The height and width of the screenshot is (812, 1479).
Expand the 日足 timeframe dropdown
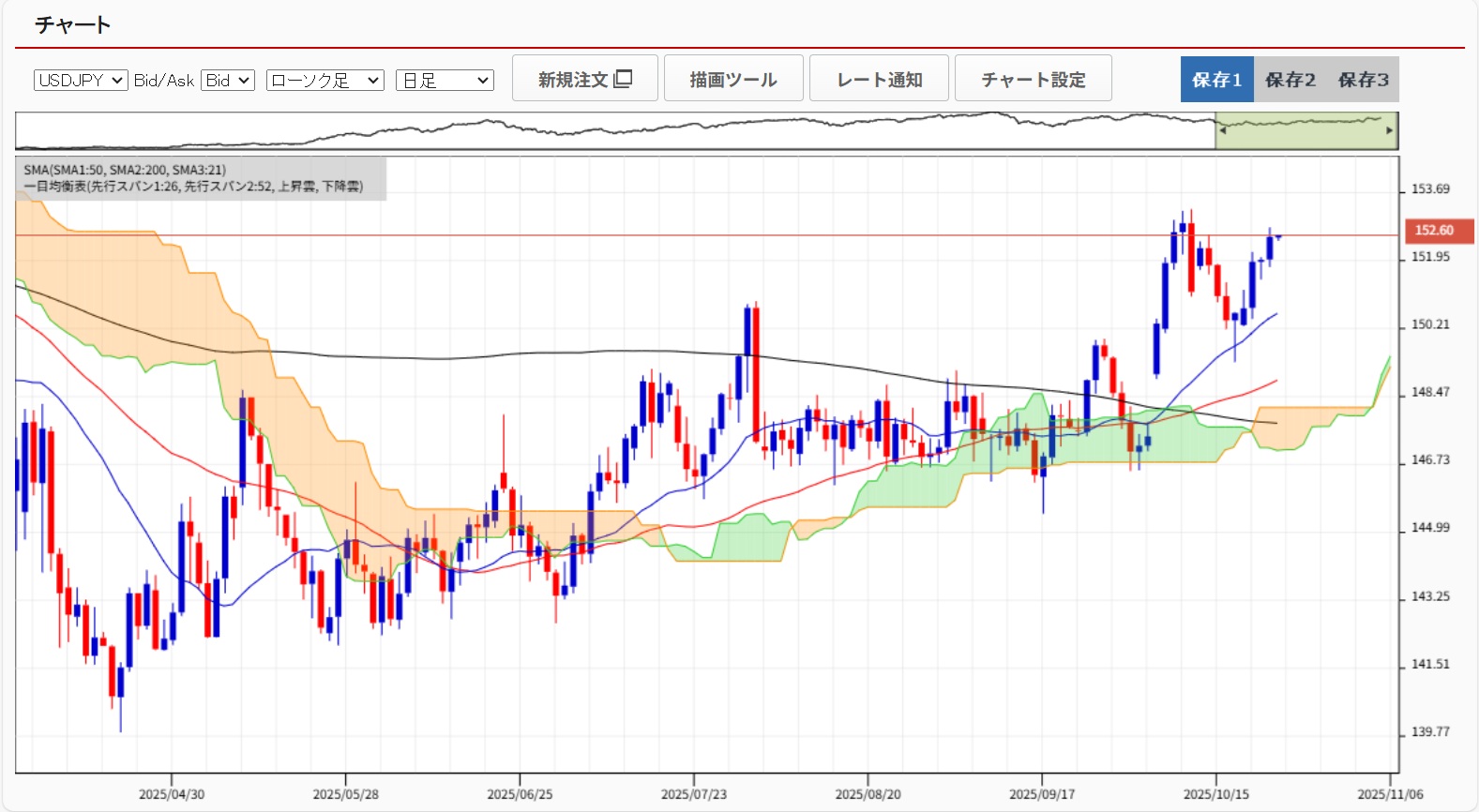445,81
